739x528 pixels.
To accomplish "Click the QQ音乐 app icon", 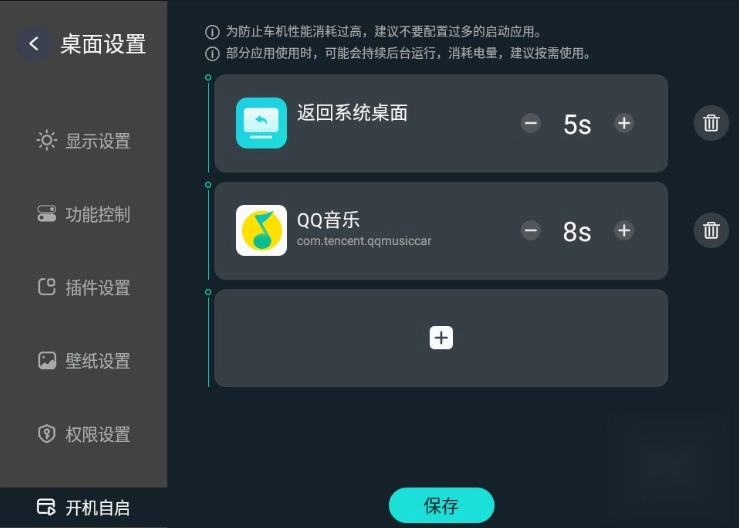I will point(261,231).
